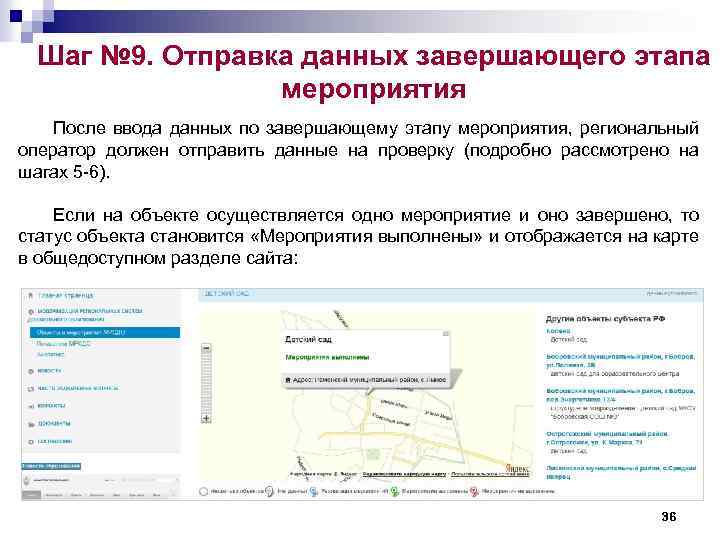Click green Мероприятия выполнены legend marker
Viewport: 720px width, 540px height.
[394, 491]
